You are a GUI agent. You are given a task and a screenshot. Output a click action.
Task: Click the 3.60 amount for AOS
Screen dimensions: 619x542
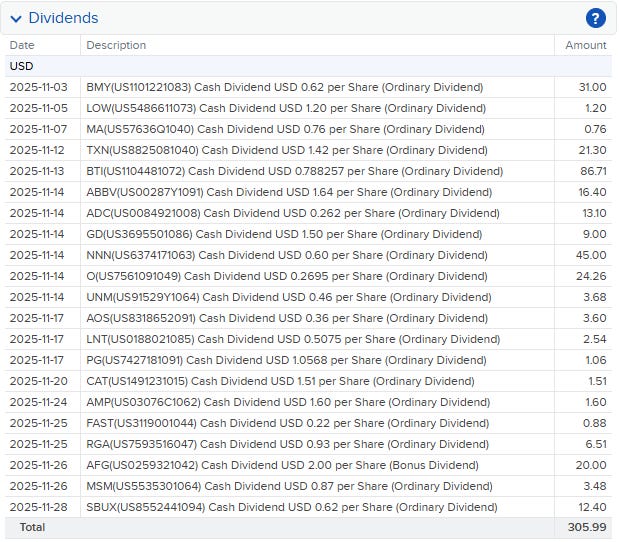coord(595,318)
